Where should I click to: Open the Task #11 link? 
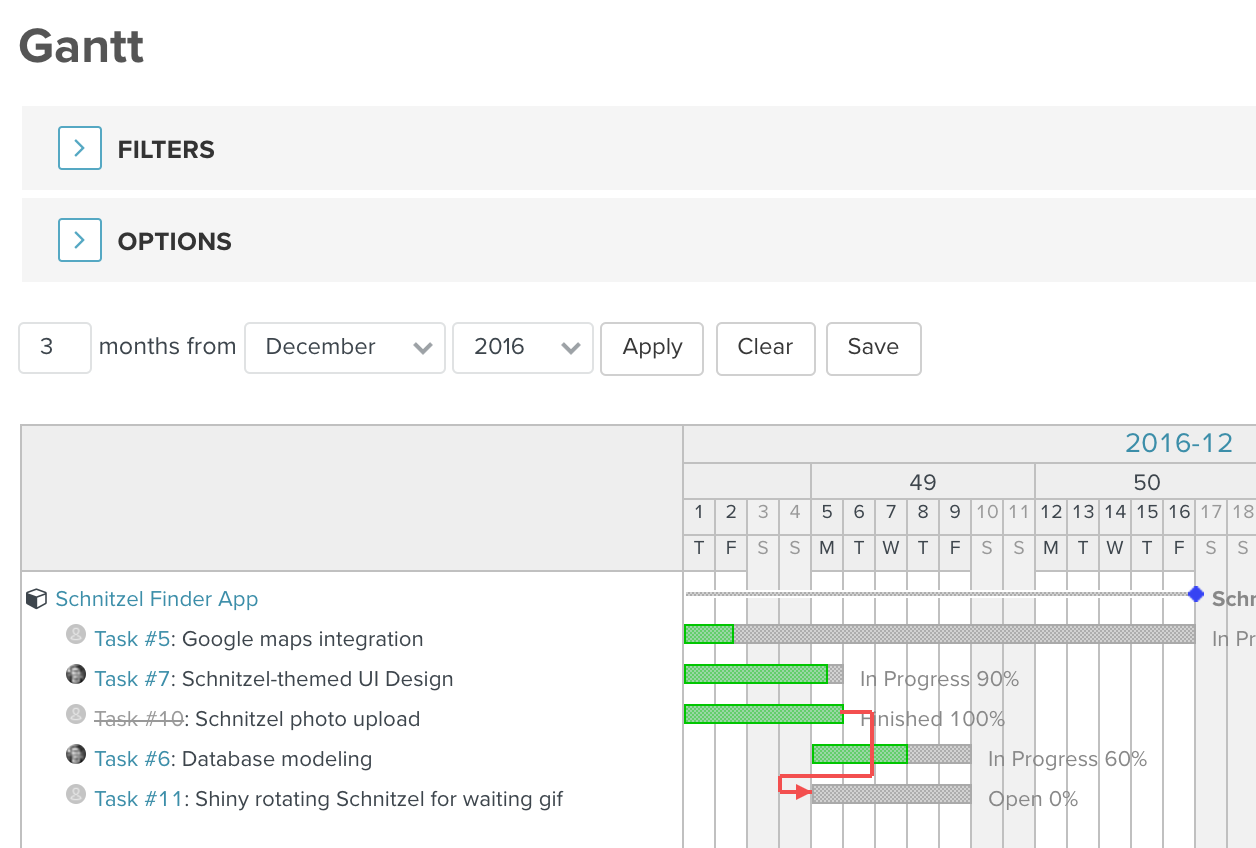click(139, 799)
